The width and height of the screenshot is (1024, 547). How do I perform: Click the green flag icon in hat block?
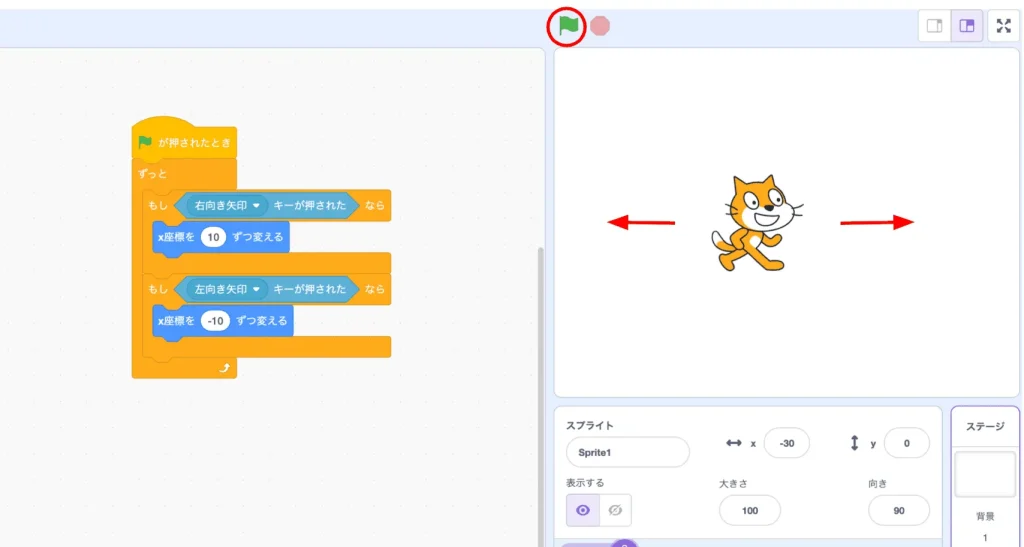point(145,142)
